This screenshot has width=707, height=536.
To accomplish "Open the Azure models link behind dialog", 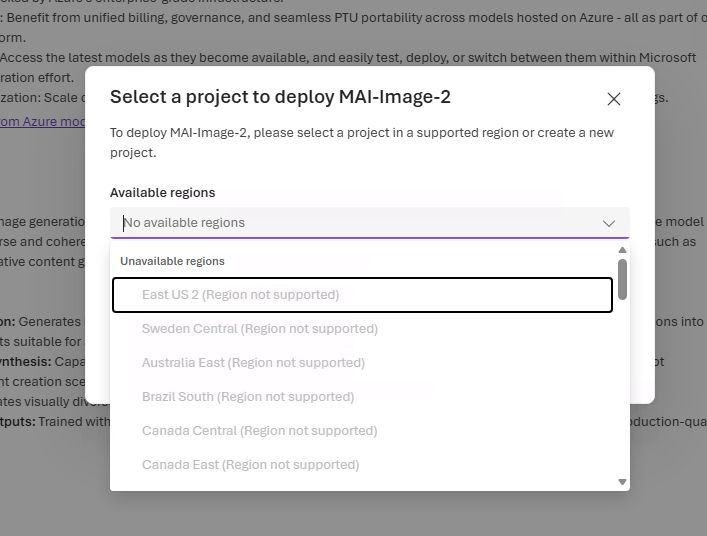I will tap(42, 122).
